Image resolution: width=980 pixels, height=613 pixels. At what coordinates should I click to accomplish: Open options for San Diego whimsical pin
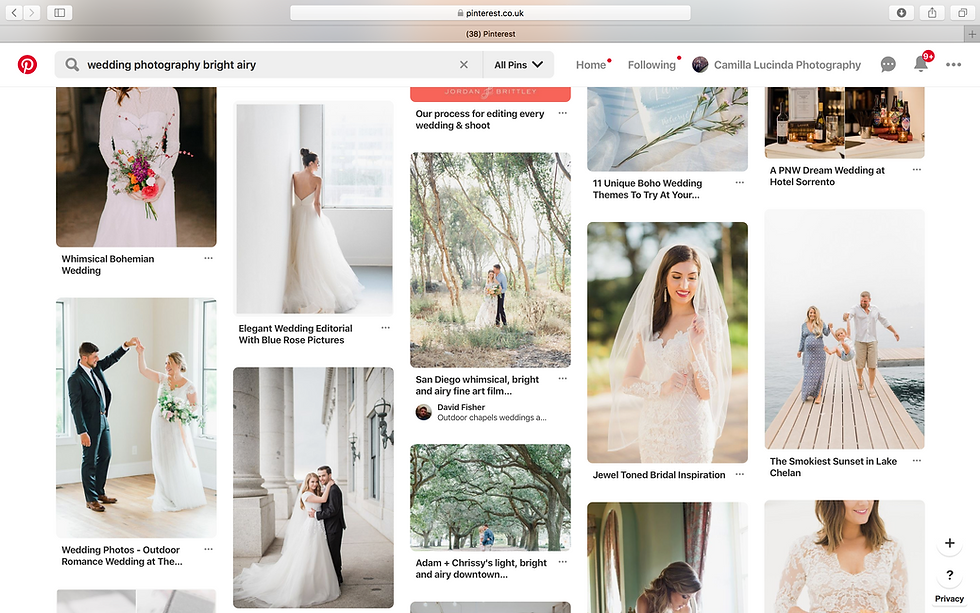click(562, 379)
